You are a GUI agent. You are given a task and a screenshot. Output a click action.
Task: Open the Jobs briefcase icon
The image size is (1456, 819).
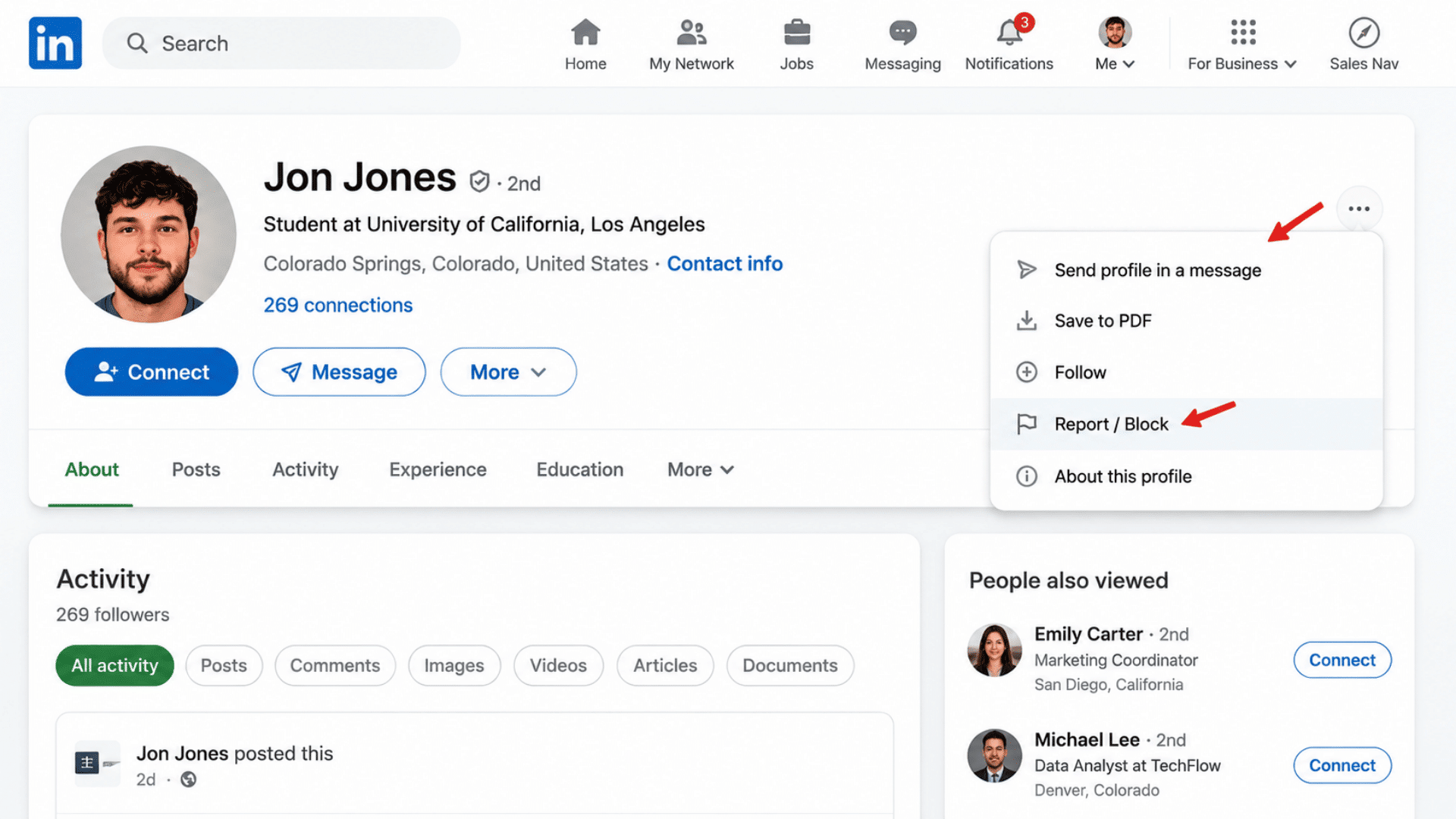point(797,33)
